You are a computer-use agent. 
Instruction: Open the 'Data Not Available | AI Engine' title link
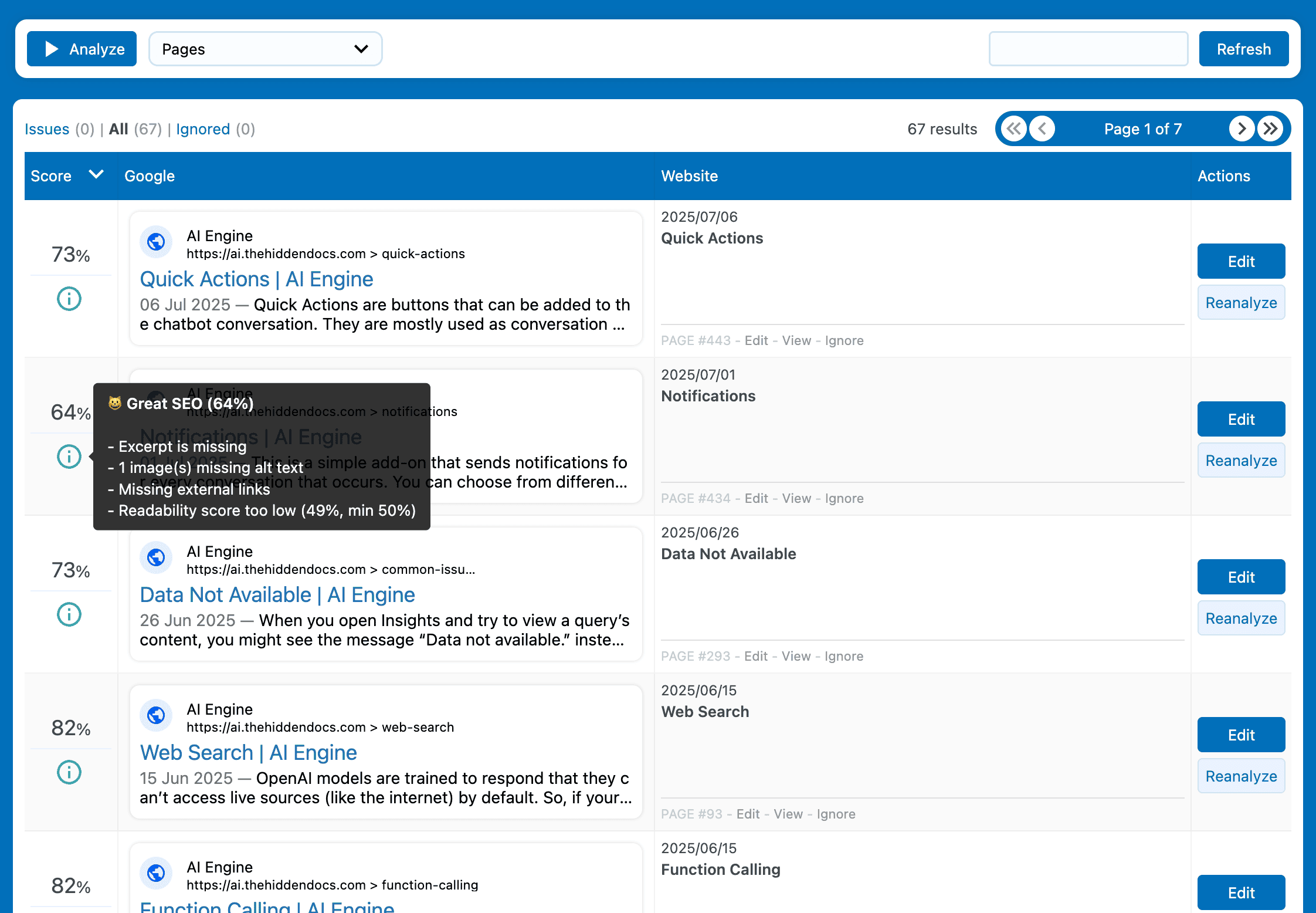(277, 595)
